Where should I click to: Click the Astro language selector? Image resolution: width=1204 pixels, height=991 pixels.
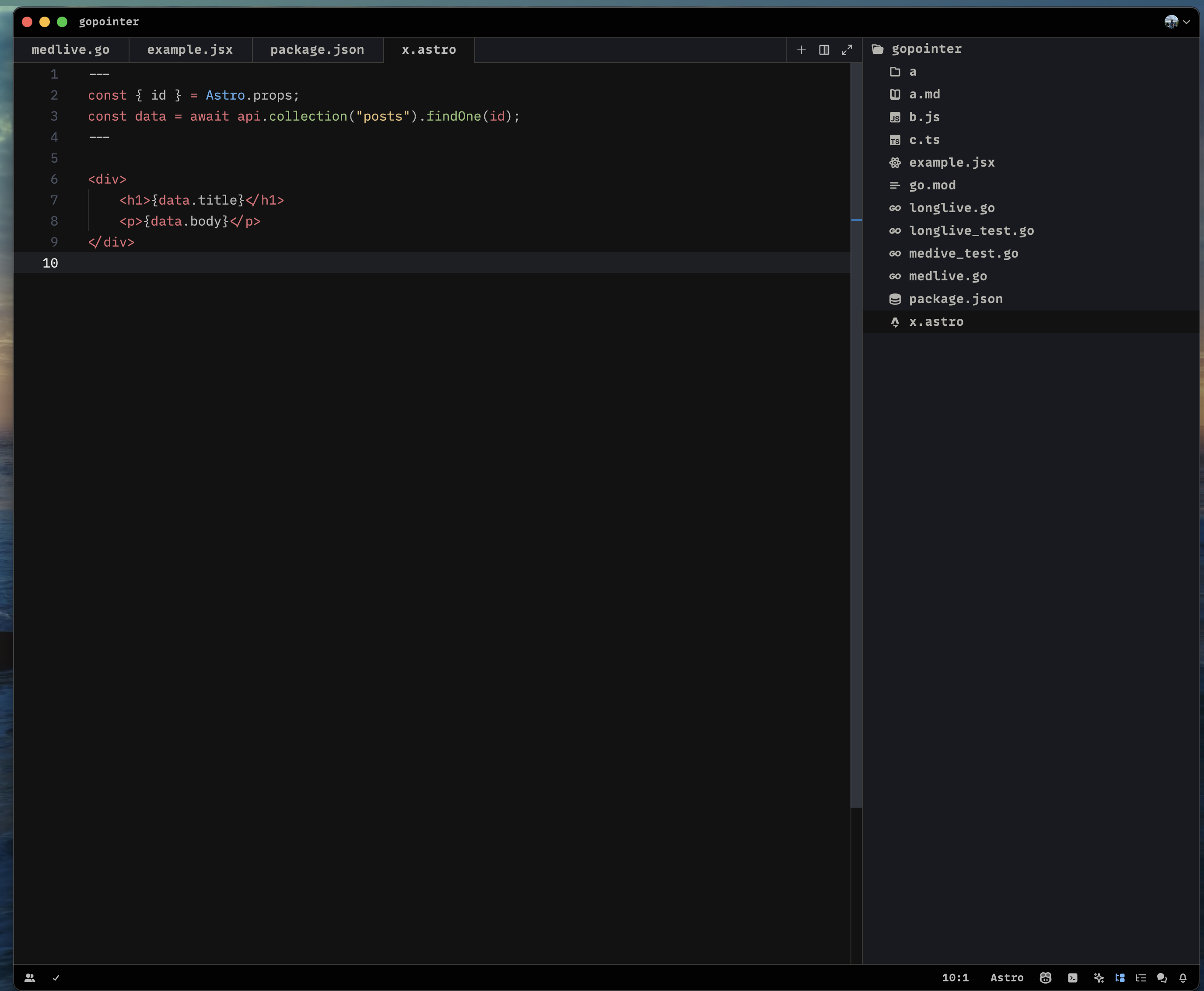(1006, 978)
